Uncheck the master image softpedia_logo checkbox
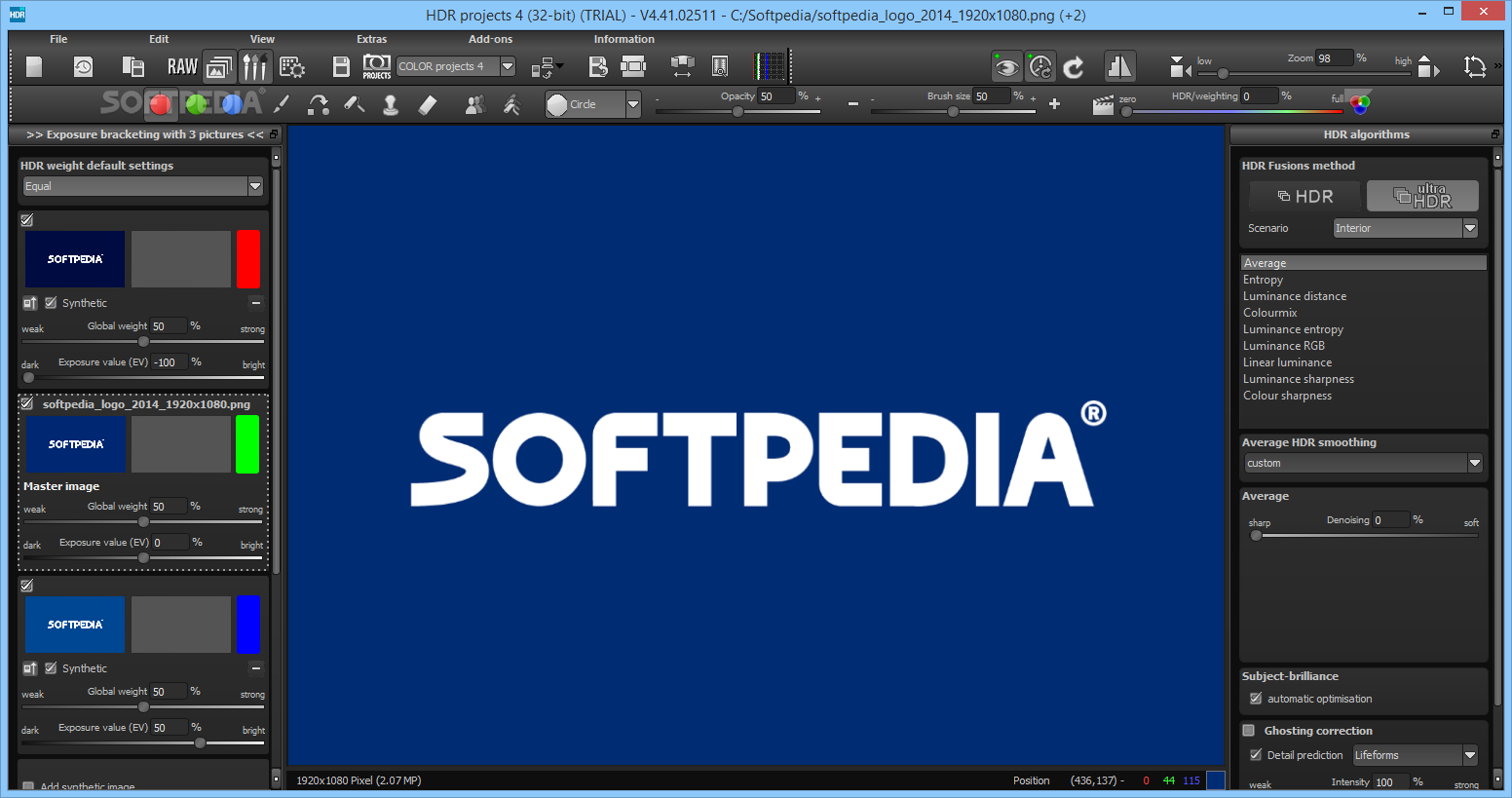Screen dimensions: 1512x798 pyautogui.click(x=27, y=403)
